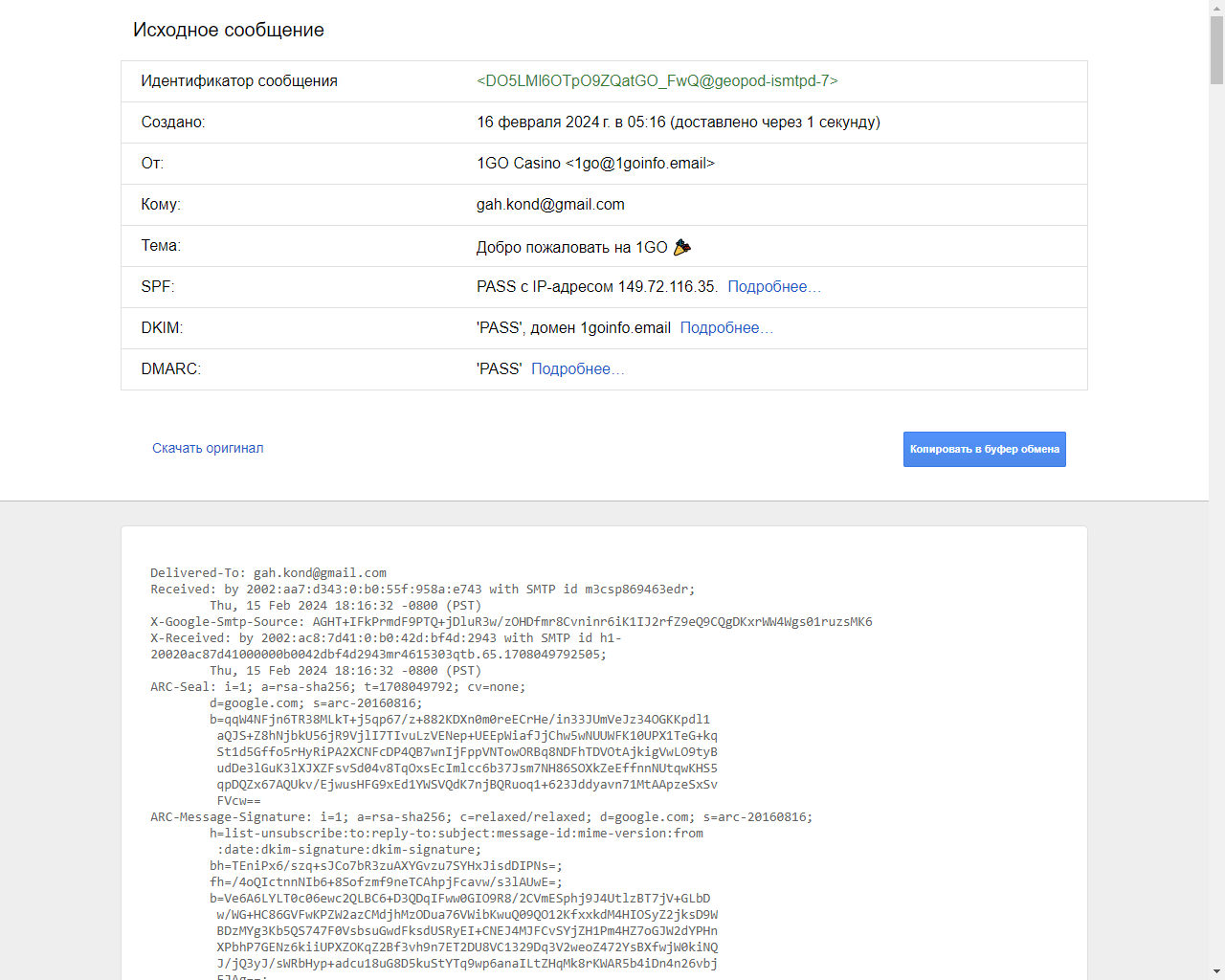Click the creation date '16 февраля 2024'
Image resolution: width=1225 pixels, height=980 pixels.
[x=539, y=122]
